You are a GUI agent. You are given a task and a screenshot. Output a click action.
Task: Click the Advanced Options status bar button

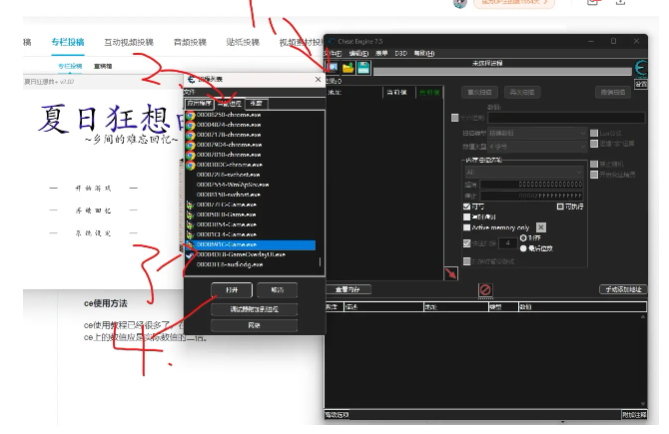tap(337, 415)
